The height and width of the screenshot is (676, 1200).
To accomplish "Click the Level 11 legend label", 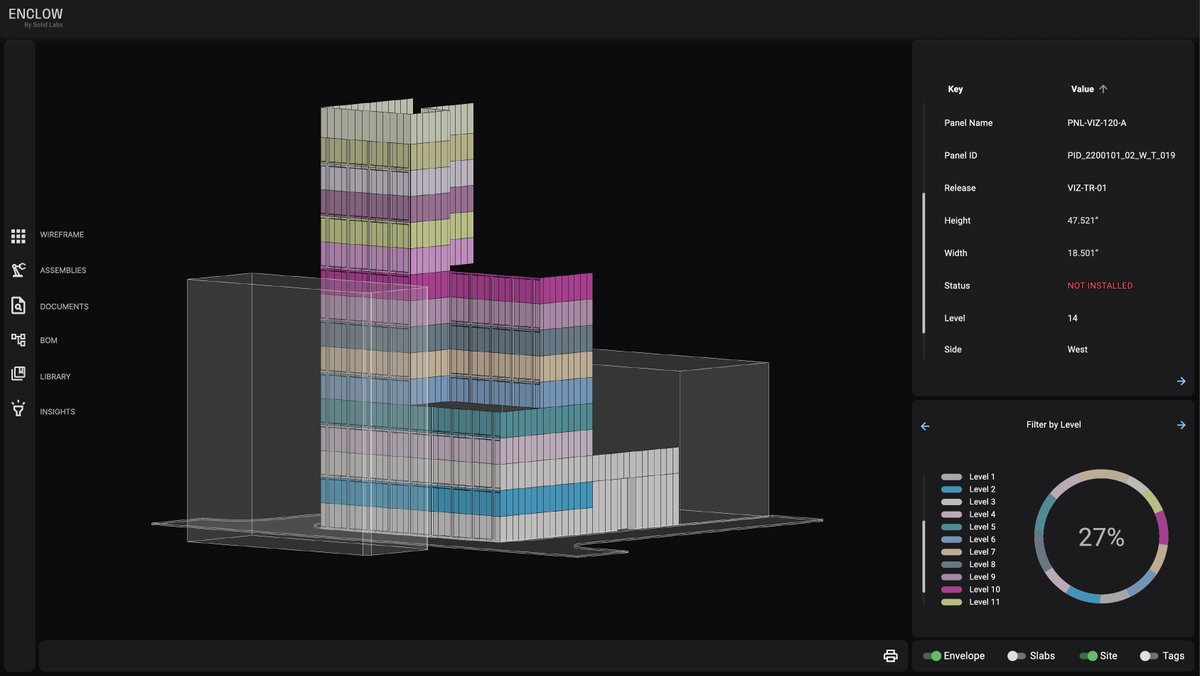I will 985,602.
